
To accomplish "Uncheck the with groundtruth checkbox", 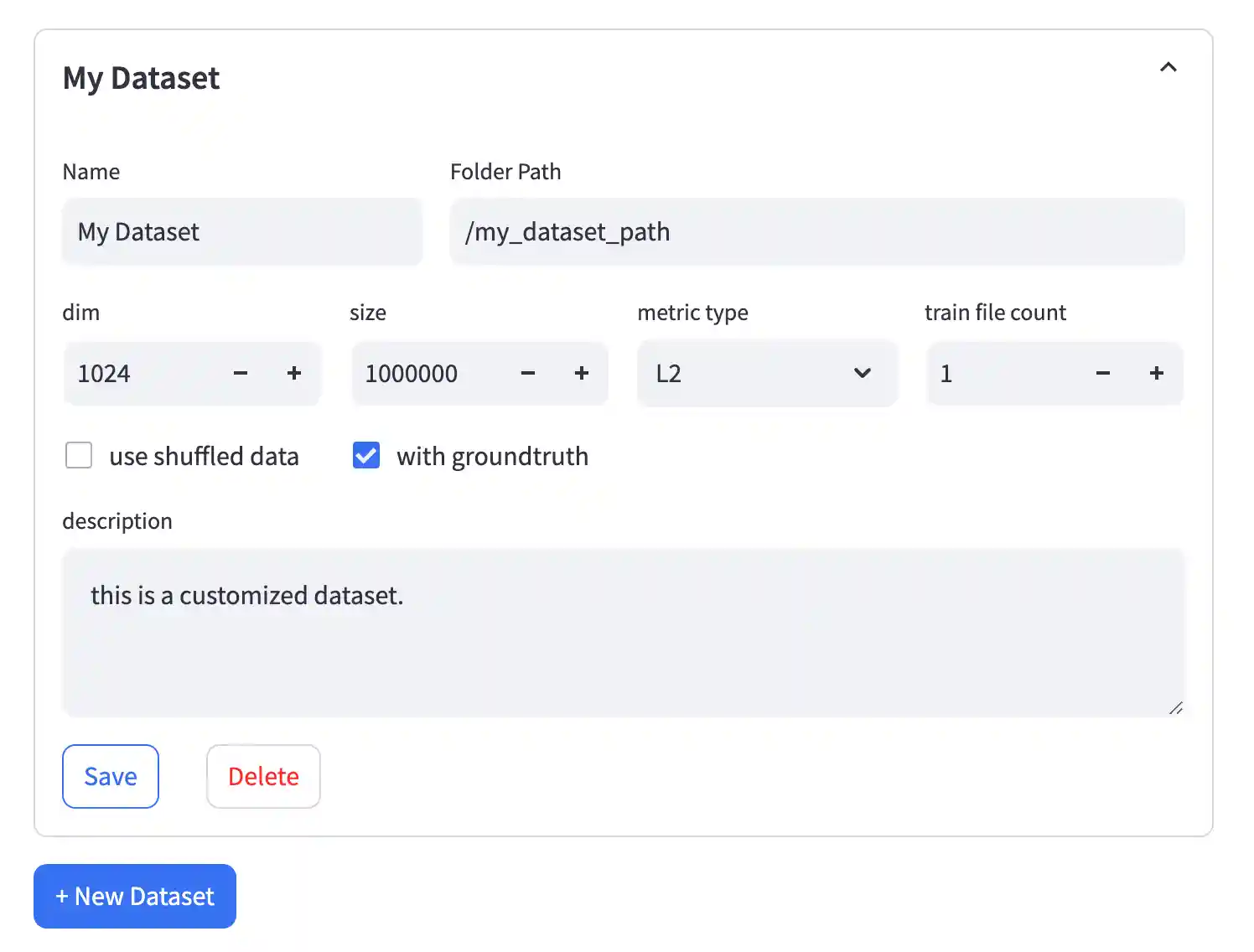I will pyautogui.click(x=366, y=456).
